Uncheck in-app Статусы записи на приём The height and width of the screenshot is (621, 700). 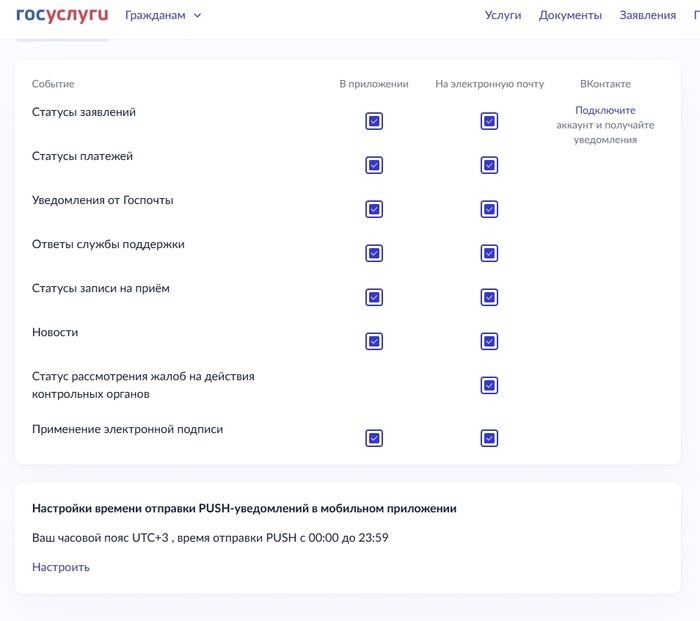click(374, 297)
